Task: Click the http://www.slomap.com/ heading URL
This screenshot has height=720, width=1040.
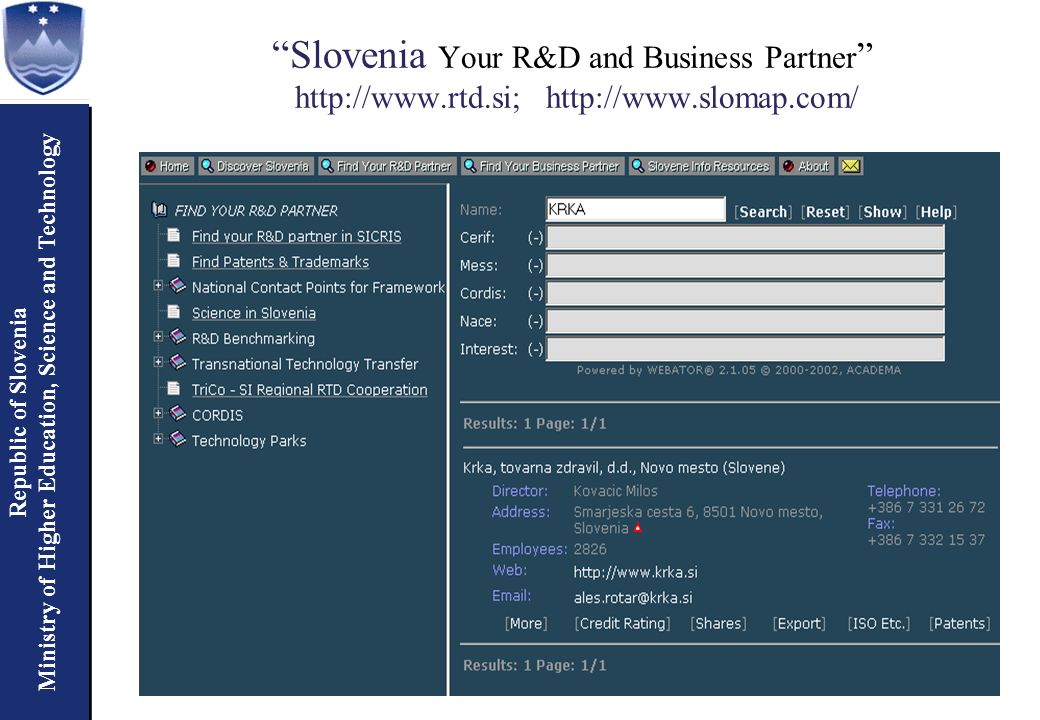Action: click(x=702, y=98)
